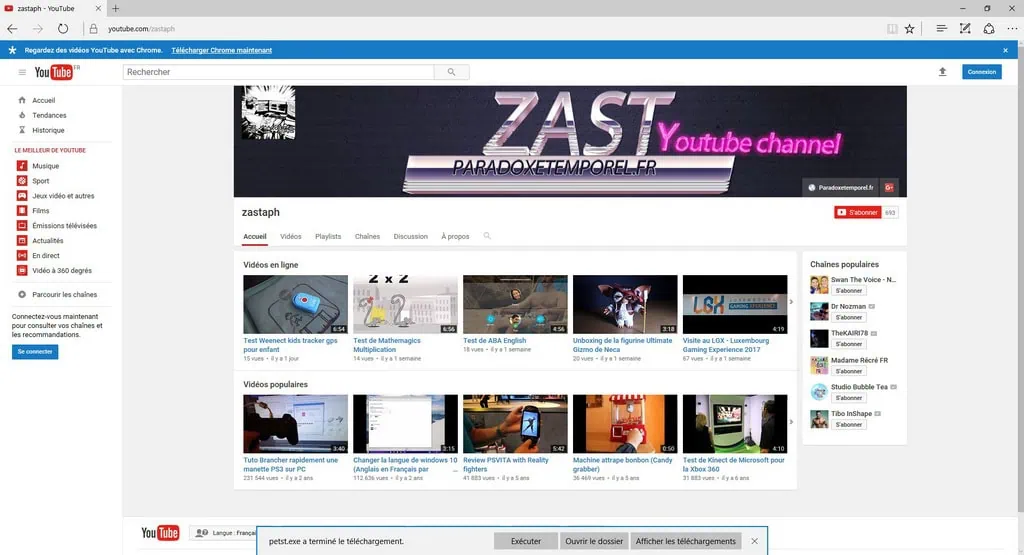Viewport: 1024px width, 555px height.
Task: Refresh the page in the browser
Action: [x=64, y=29]
